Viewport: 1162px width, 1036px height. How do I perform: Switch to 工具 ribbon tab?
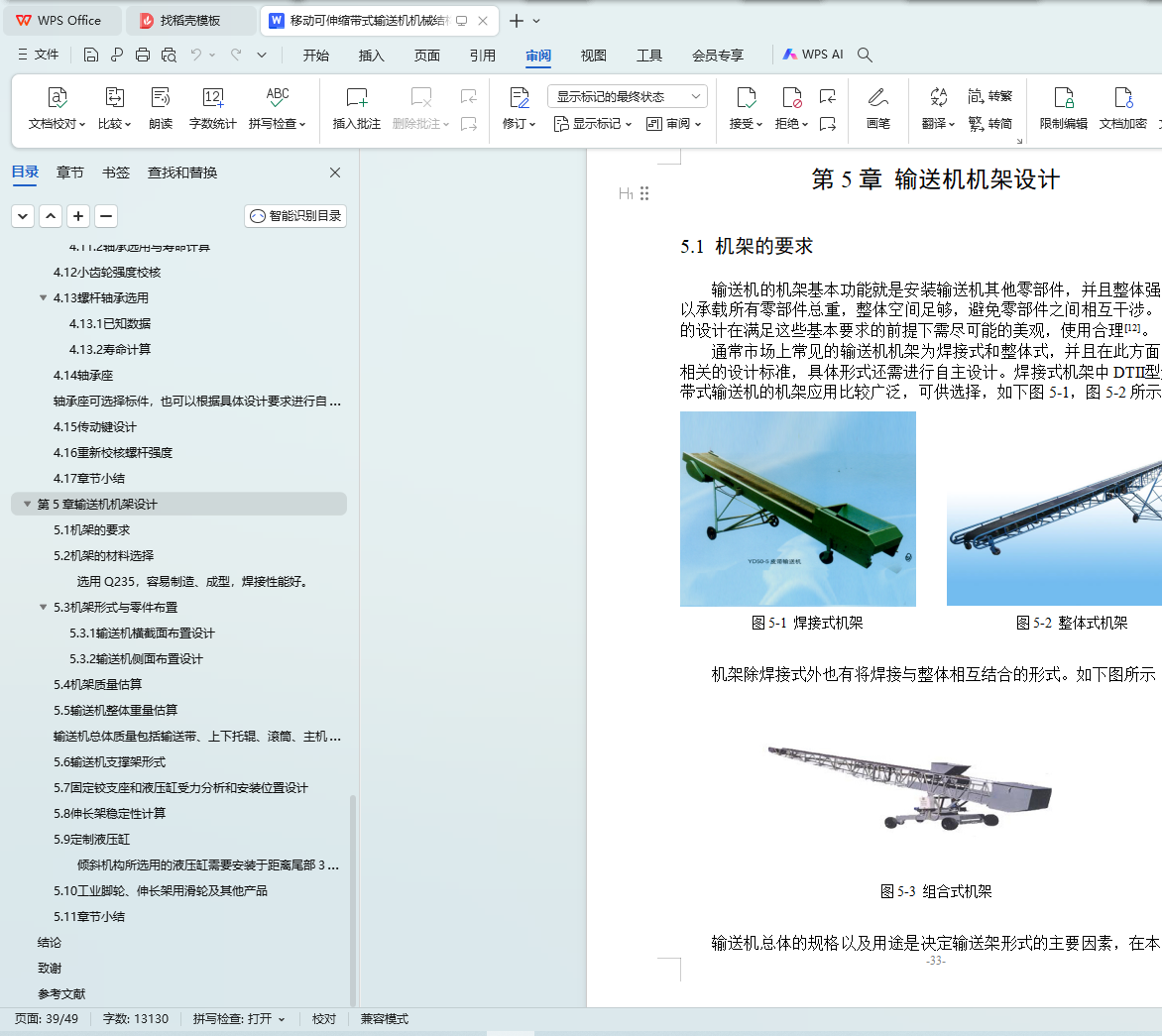pos(649,56)
